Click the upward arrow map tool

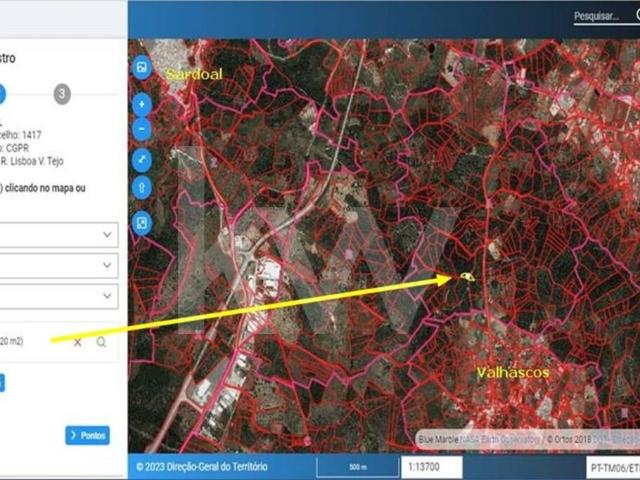142,186
